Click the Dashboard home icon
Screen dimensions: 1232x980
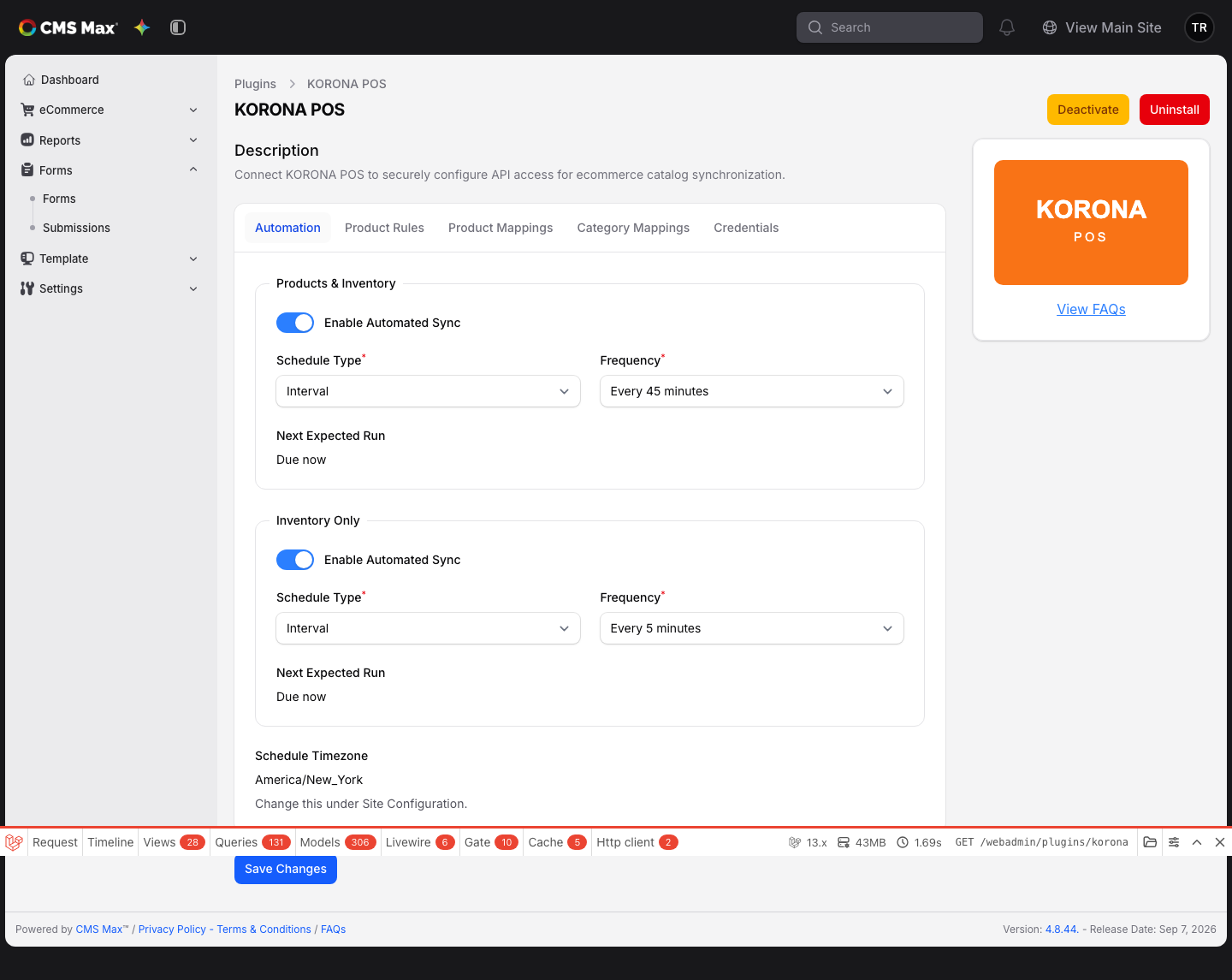coord(29,80)
